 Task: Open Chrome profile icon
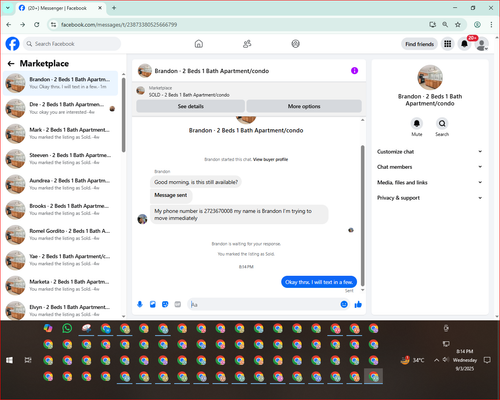tap(477, 25)
